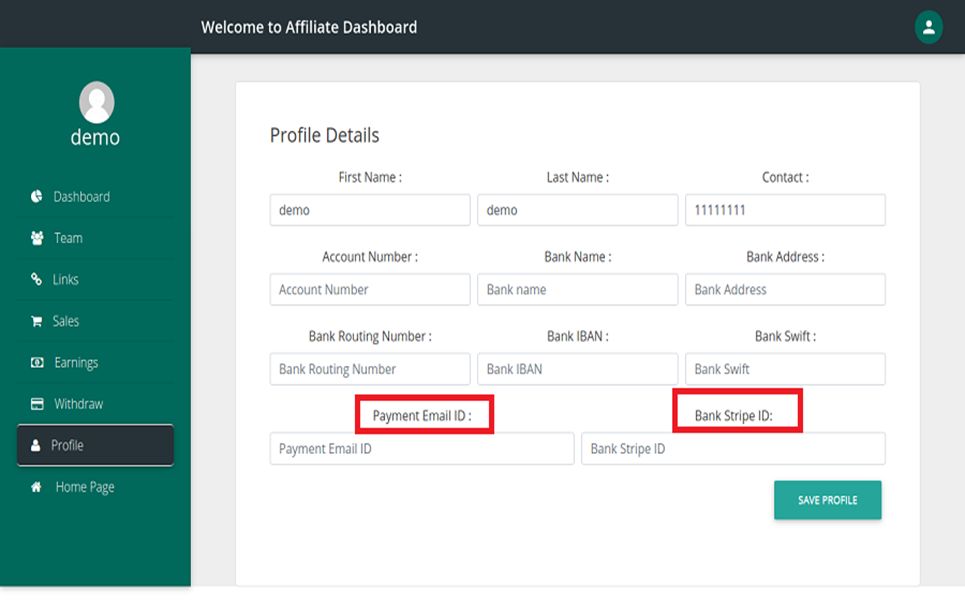
Task: Select the Profile menu item
Action: point(95,445)
